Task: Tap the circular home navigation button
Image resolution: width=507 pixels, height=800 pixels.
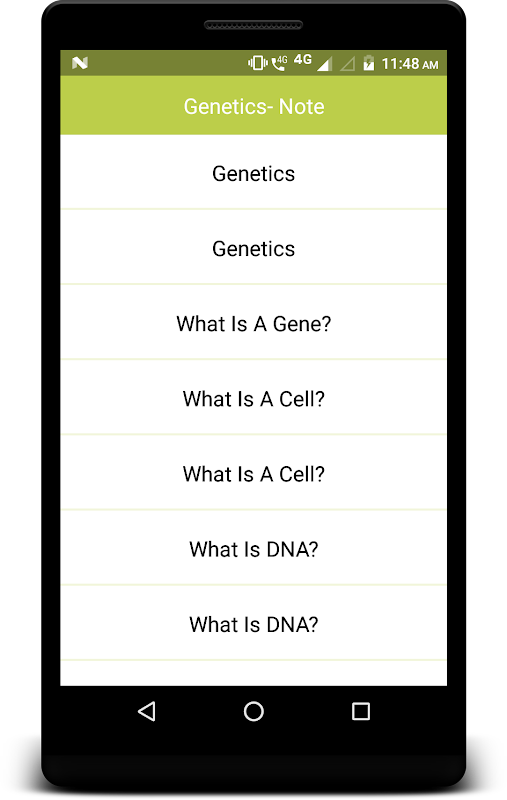Action: [x=254, y=711]
